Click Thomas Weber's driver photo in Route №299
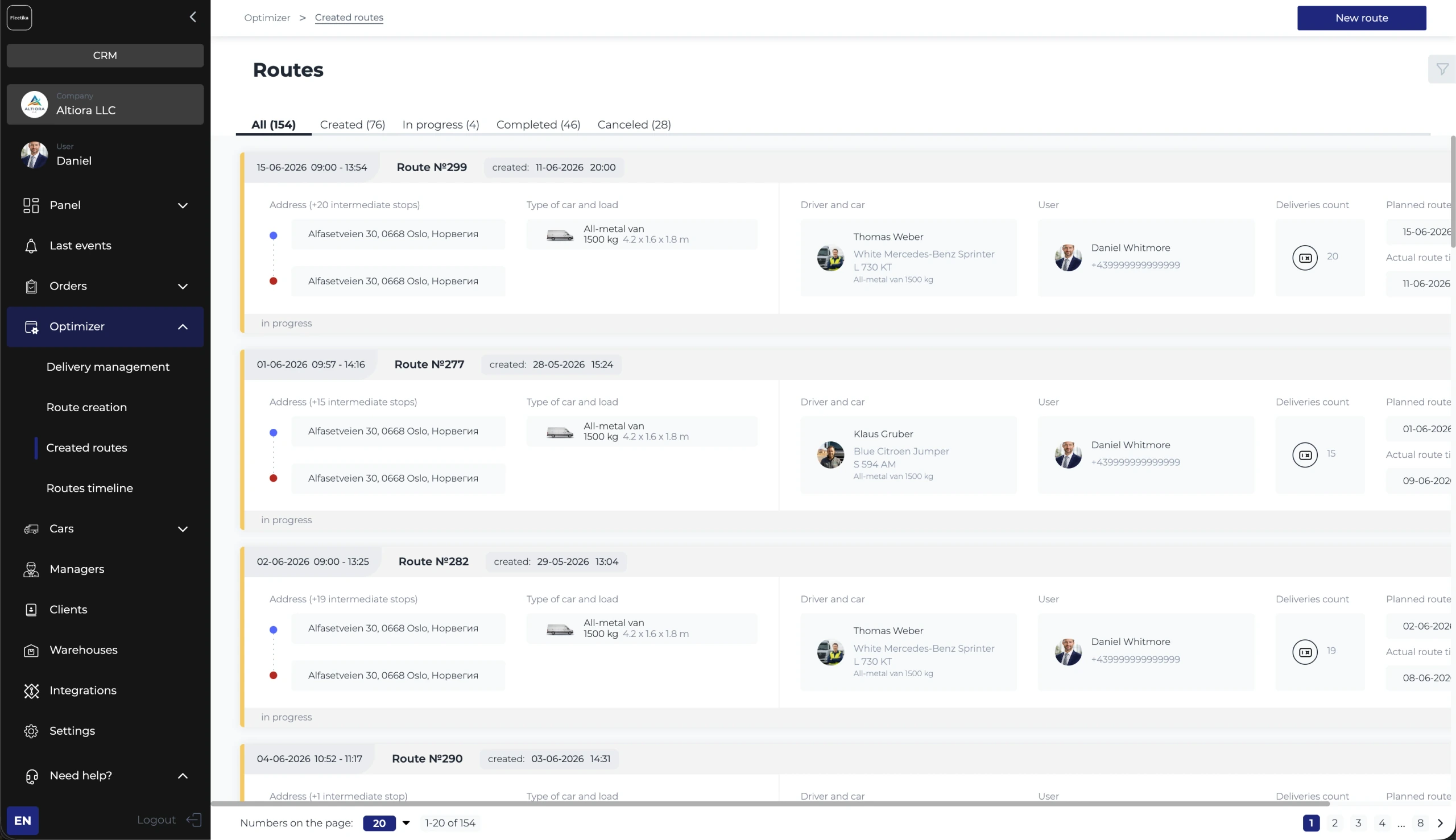Screen dimensions: 1456x840 (x=830, y=258)
